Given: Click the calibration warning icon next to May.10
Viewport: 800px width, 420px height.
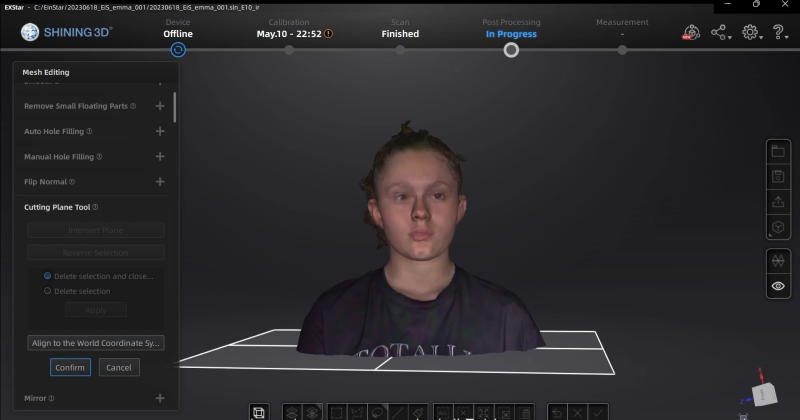Looking at the screenshot, I should 329,34.
